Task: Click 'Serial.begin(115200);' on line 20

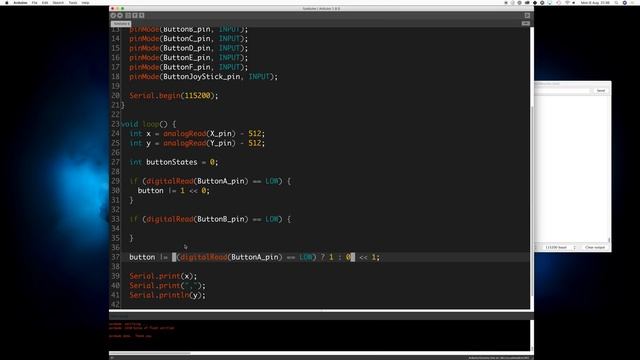Action: point(174,96)
